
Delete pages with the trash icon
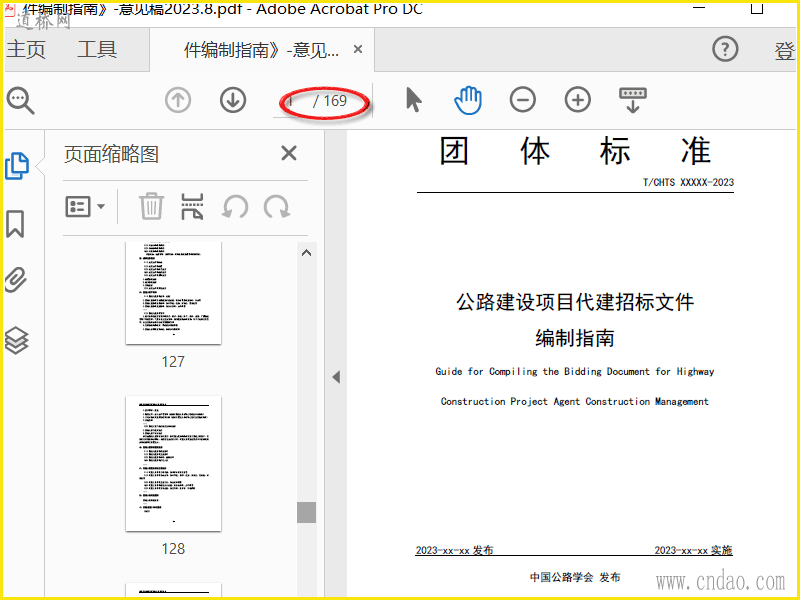pyautogui.click(x=152, y=206)
